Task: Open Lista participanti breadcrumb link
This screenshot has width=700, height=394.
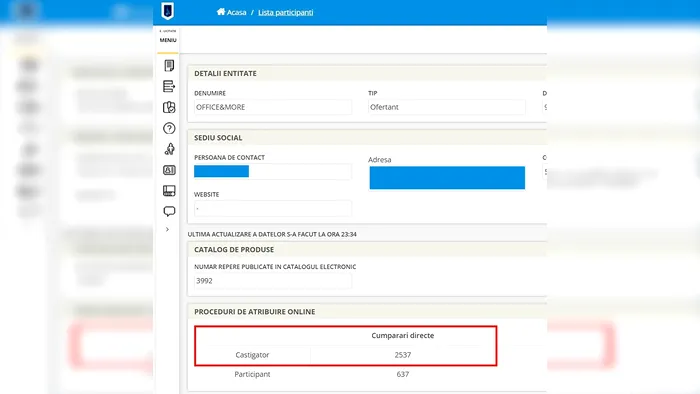Action: (x=286, y=12)
